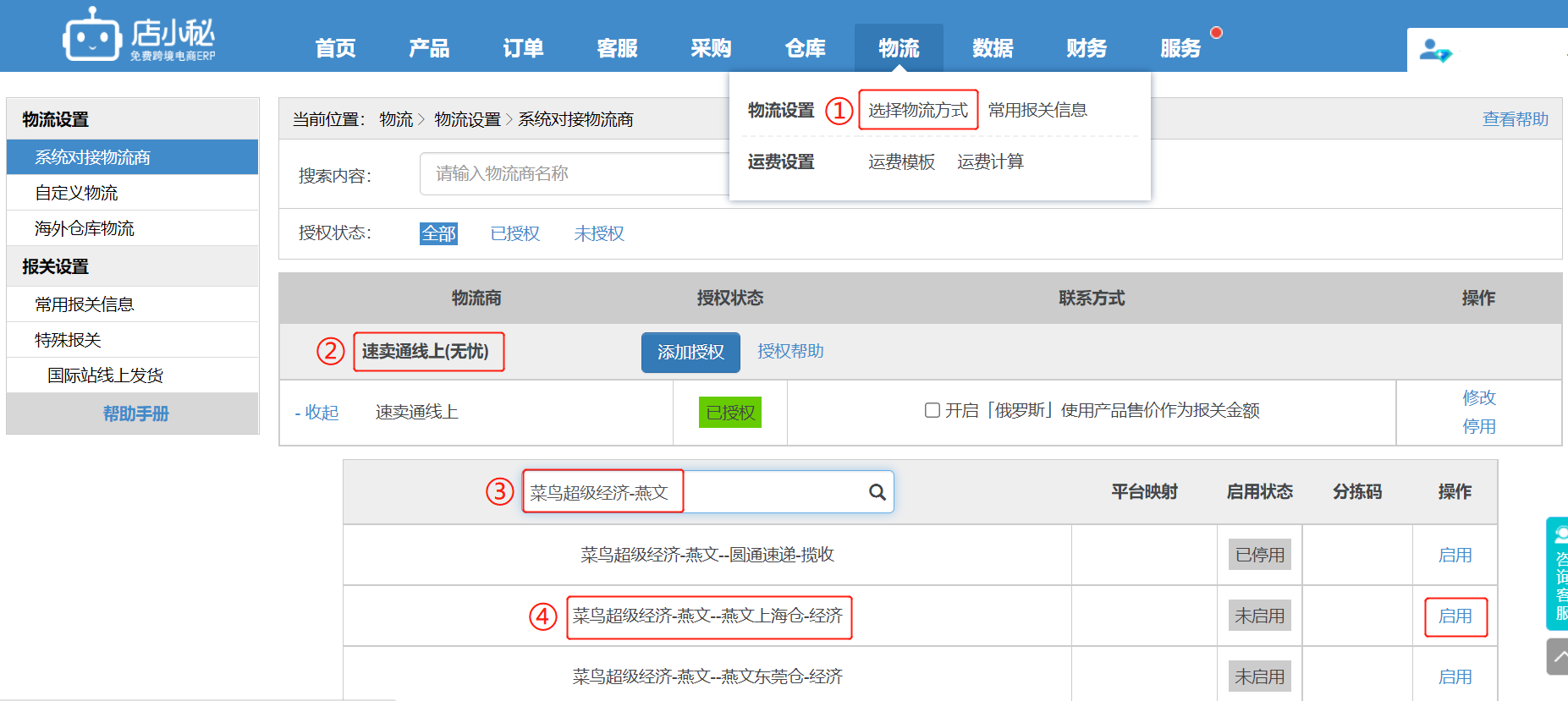1568x701 pixels.
Task: Select 海外仓库物流 in the left sidebar
Action: point(133,228)
